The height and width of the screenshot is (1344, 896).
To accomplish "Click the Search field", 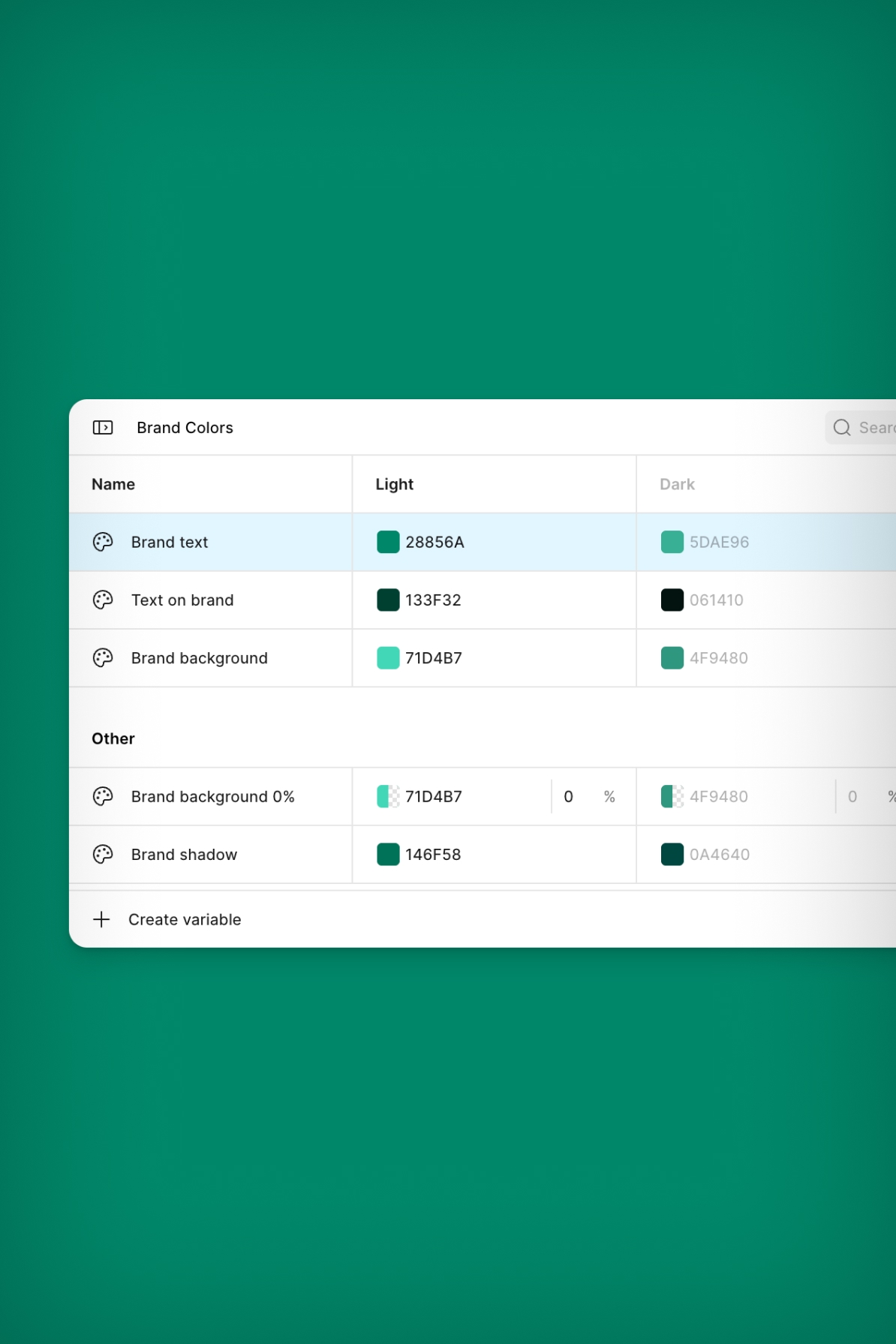I will (x=861, y=428).
